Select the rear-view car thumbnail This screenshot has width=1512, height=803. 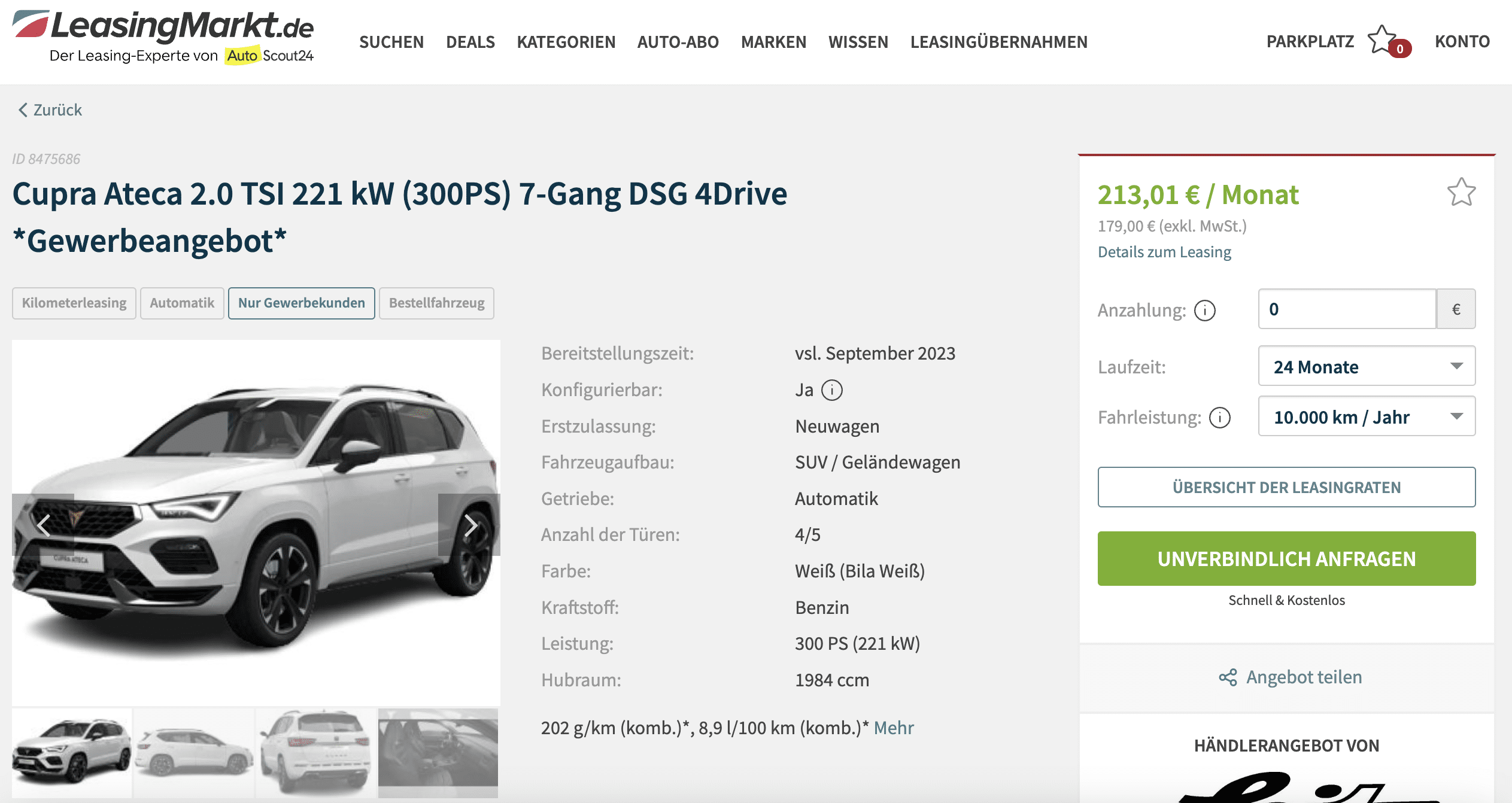pos(316,753)
